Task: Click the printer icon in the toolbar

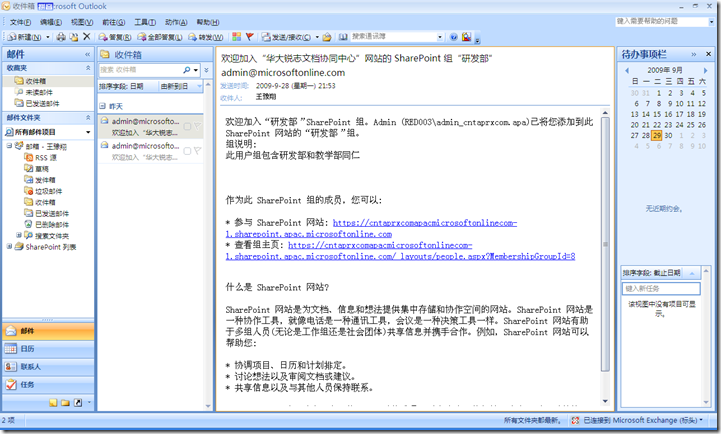Action: point(61,37)
